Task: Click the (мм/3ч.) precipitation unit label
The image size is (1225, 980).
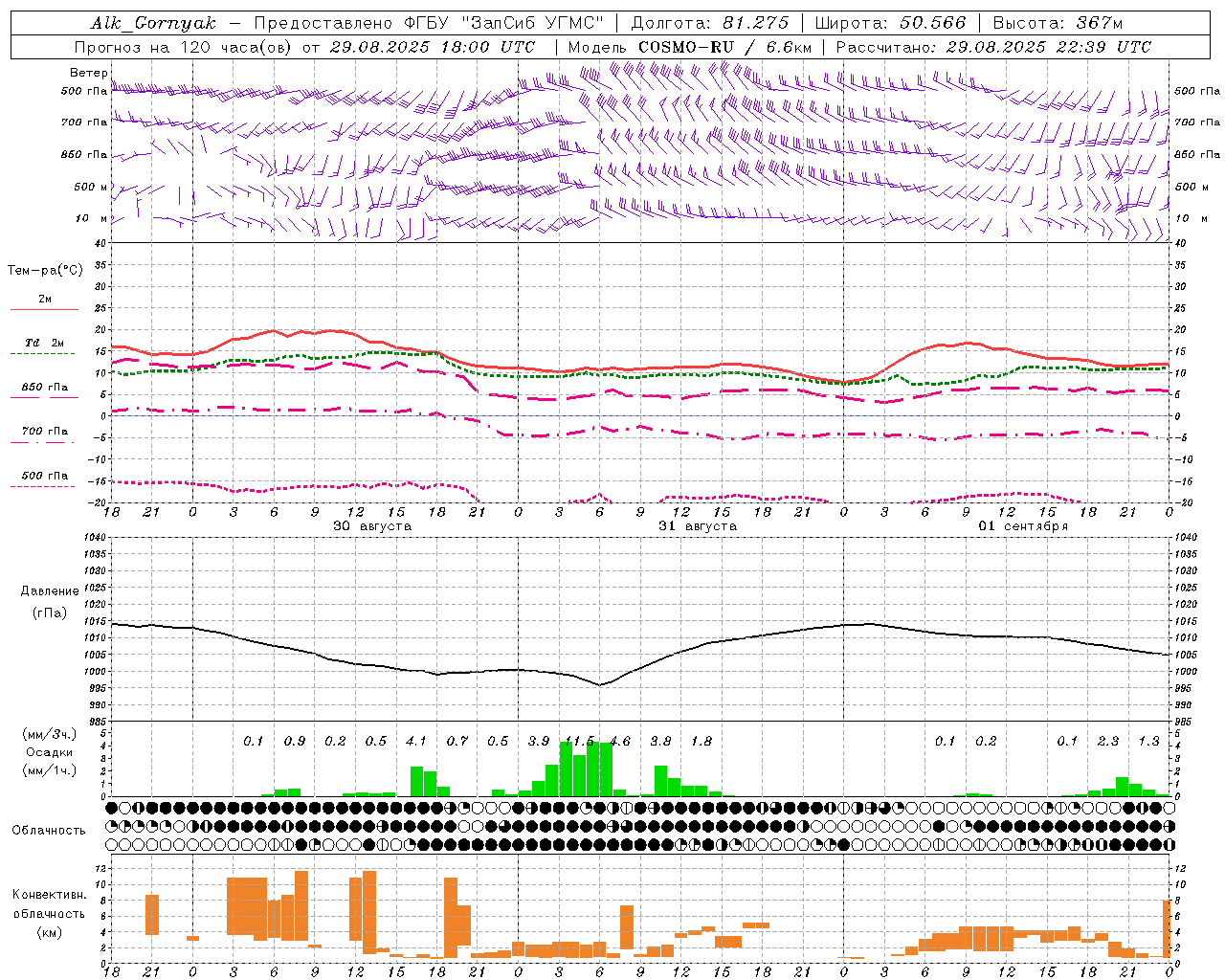Action: pos(50,735)
